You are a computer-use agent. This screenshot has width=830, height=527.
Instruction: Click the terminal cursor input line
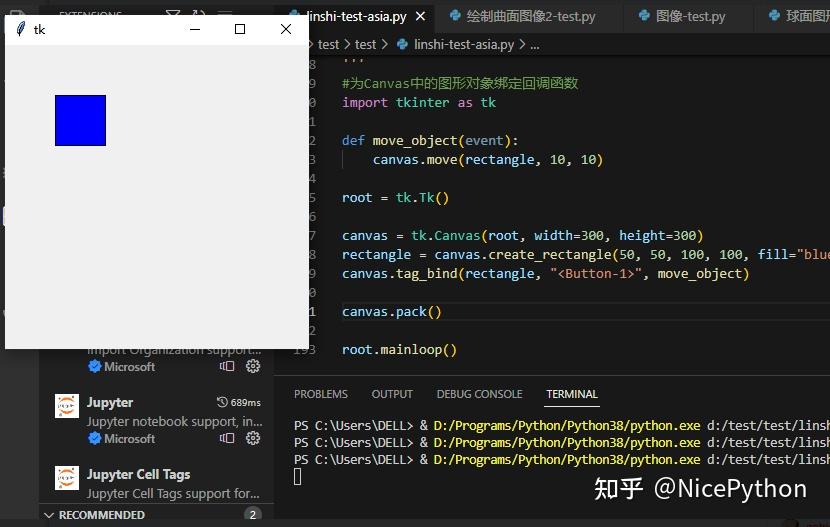297,477
